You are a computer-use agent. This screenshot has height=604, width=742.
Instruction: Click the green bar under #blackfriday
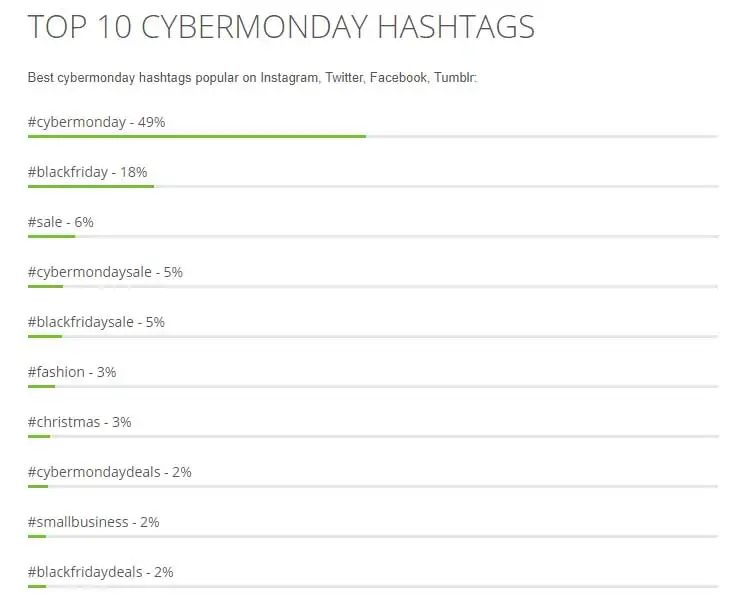point(91,186)
